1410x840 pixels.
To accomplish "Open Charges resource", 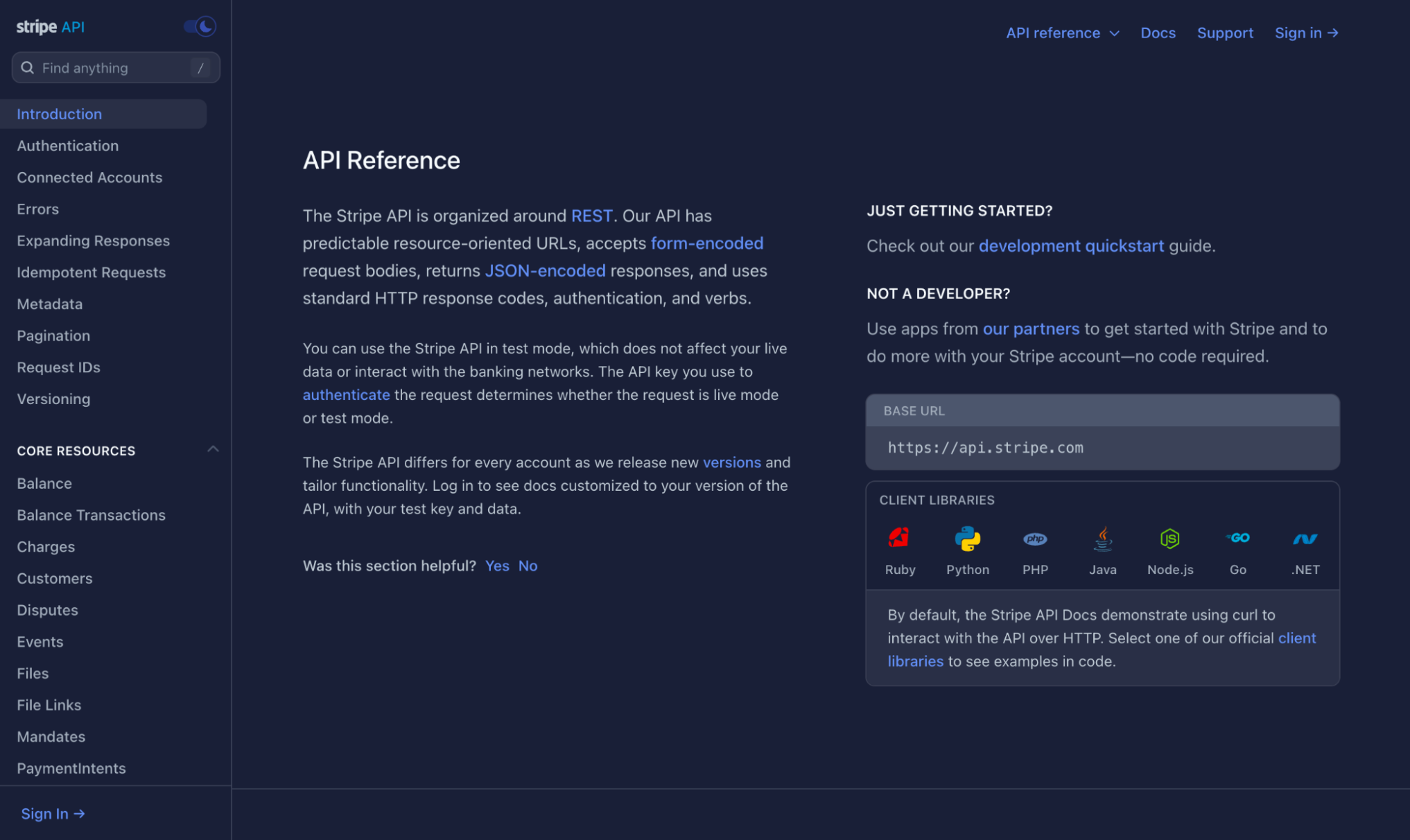I will click(46, 547).
